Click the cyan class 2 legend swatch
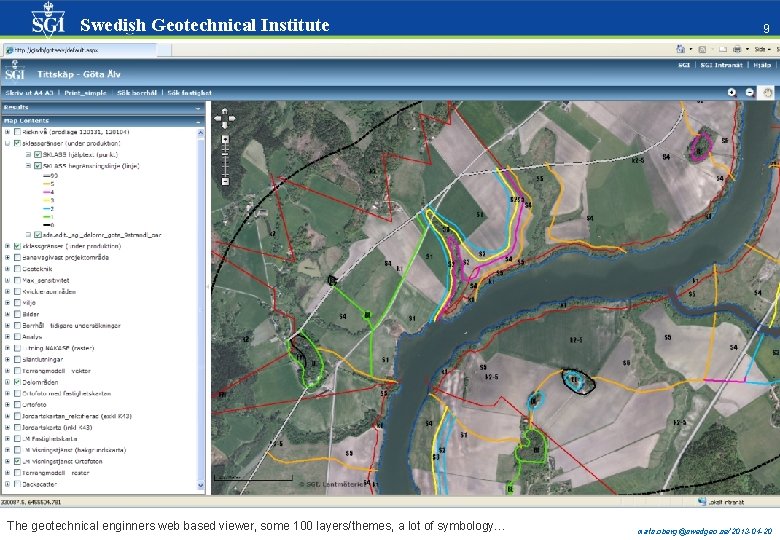Screen dimensions: 780x540 coord(48,209)
